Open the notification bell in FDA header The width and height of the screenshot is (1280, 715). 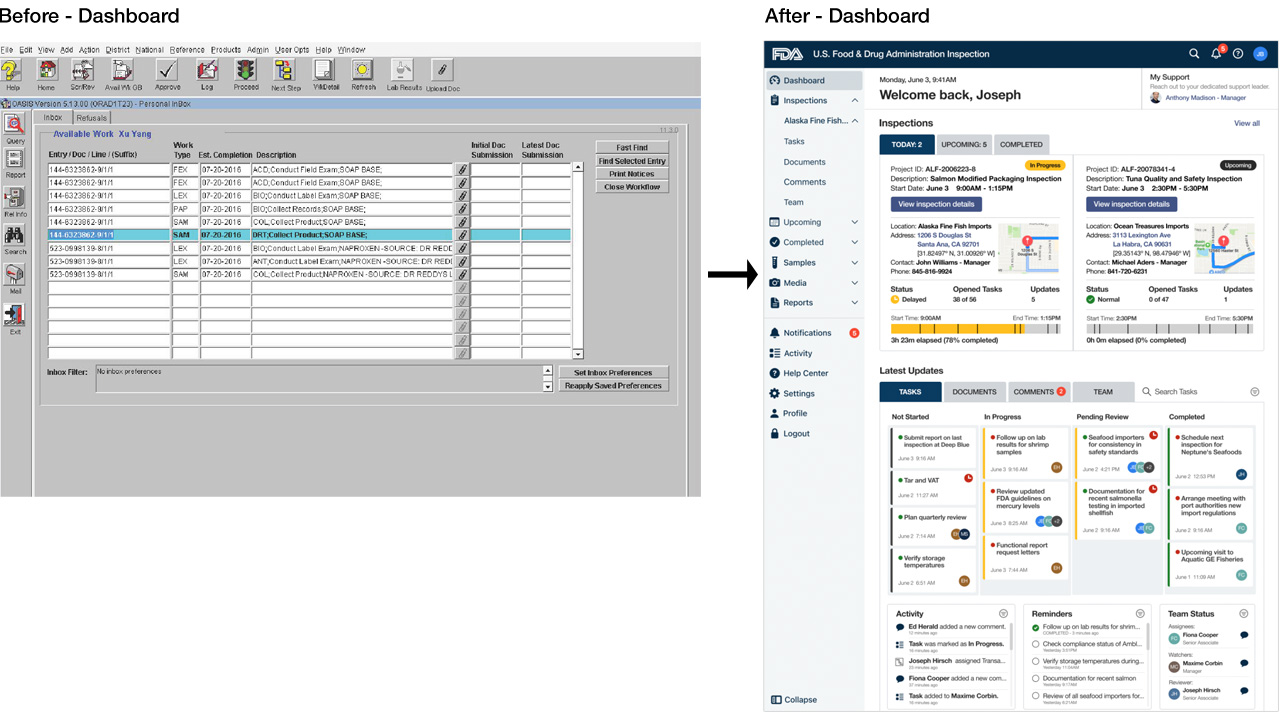[1217, 54]
